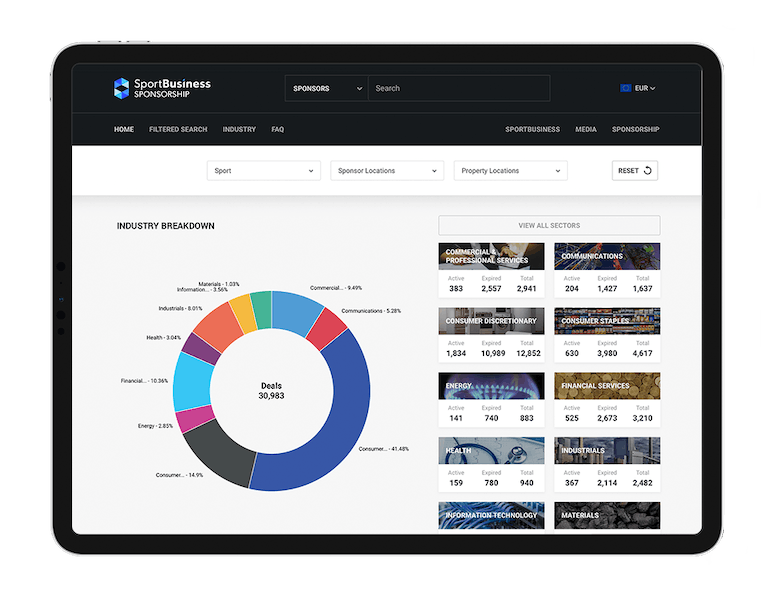
Task: Select the purple Health 3.04% segment
Action: tap(202, 349)
